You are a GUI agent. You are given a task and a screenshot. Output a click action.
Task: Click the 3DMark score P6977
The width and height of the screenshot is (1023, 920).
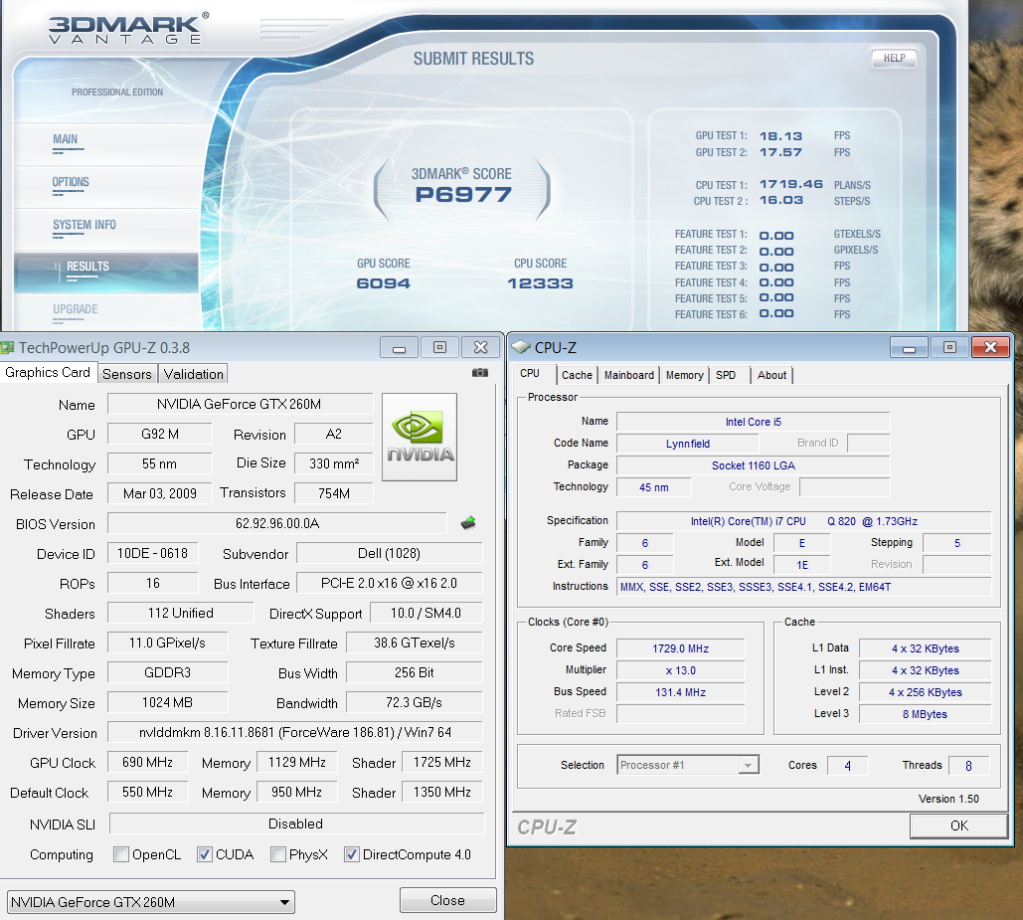point(463,194)
